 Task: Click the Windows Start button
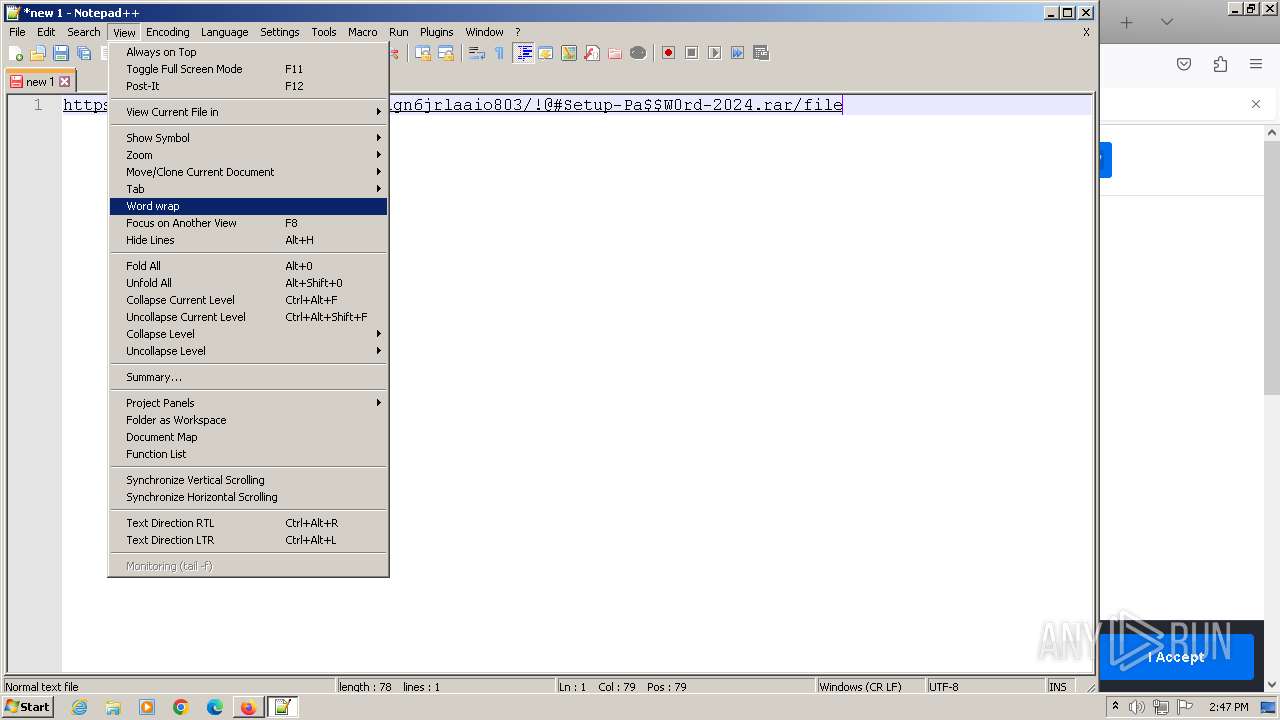(x=28, y=707)
